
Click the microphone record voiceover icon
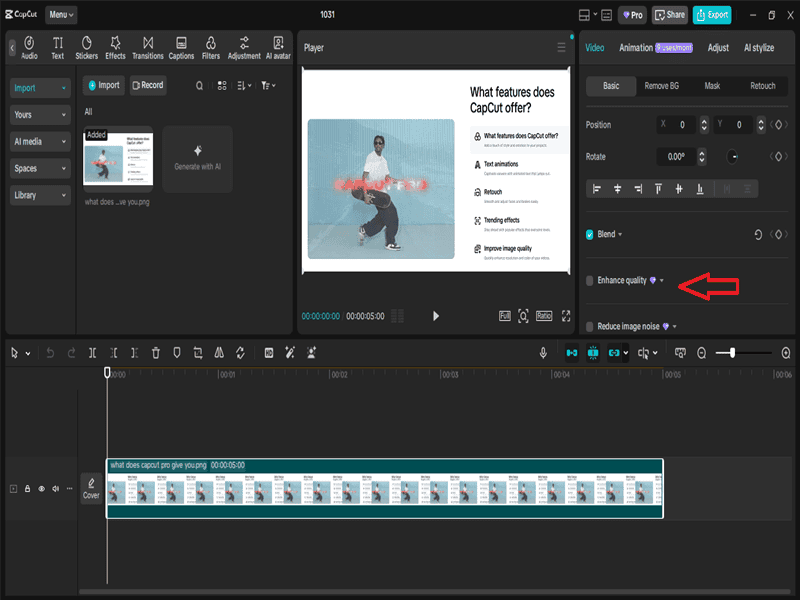pos(543,353)
